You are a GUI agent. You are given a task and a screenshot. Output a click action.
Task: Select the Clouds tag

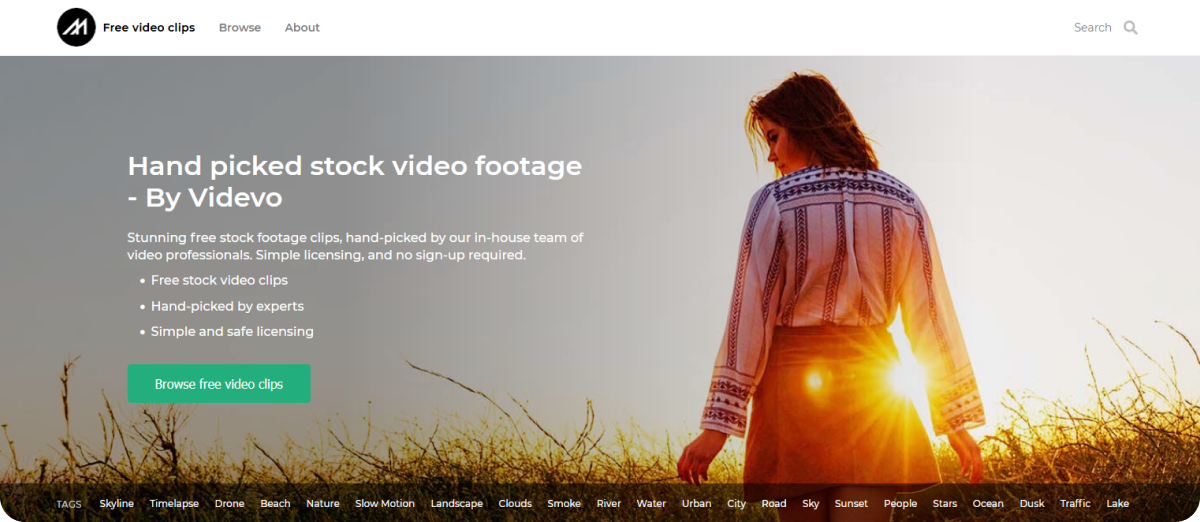tap(515, 504)
